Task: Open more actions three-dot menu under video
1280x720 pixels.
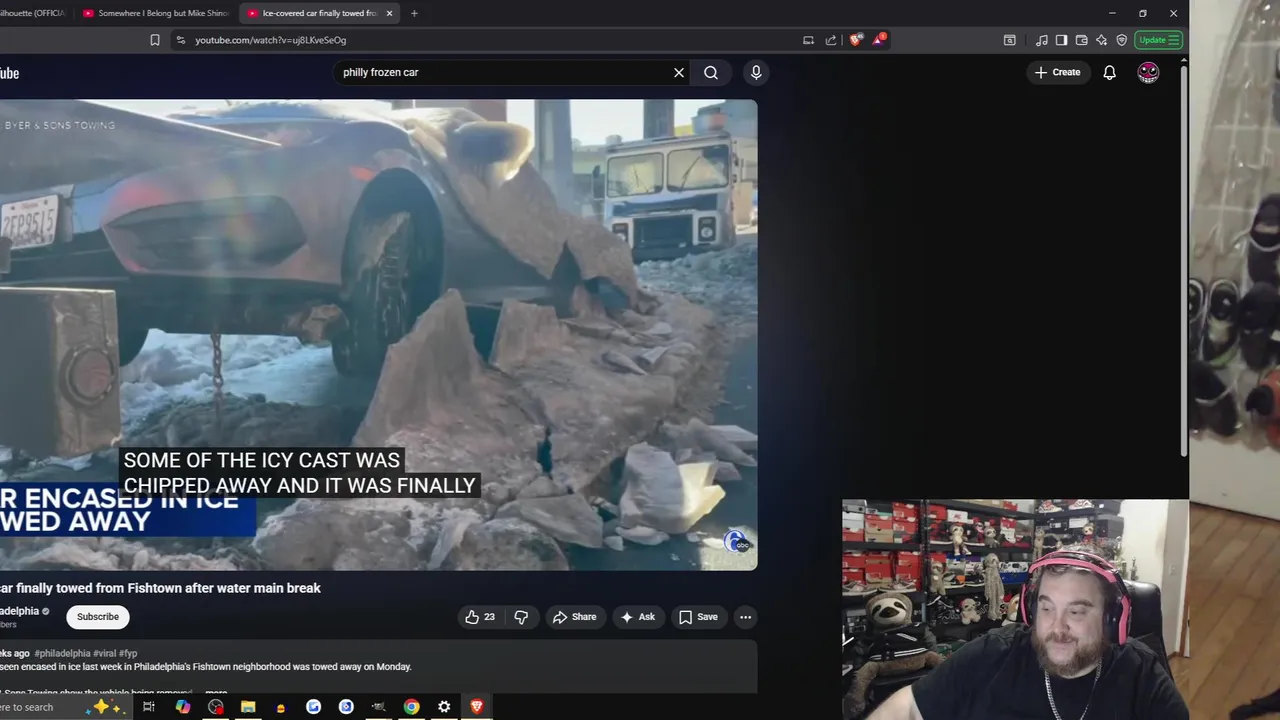Action: [745, 617]
